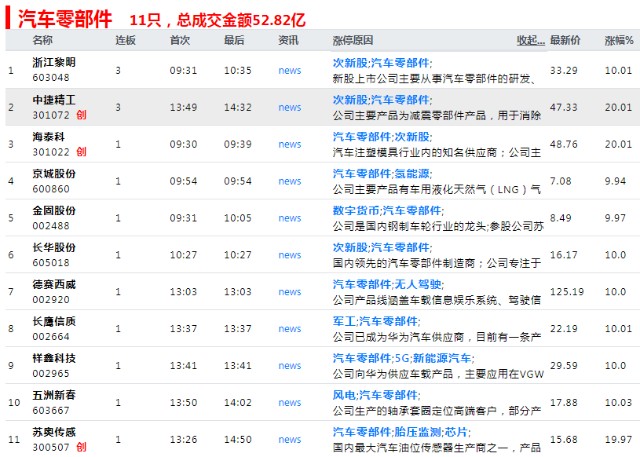Sort by the 最新价 column header
Viewport: 640px width, 457px height.
[x=565, y=40]
